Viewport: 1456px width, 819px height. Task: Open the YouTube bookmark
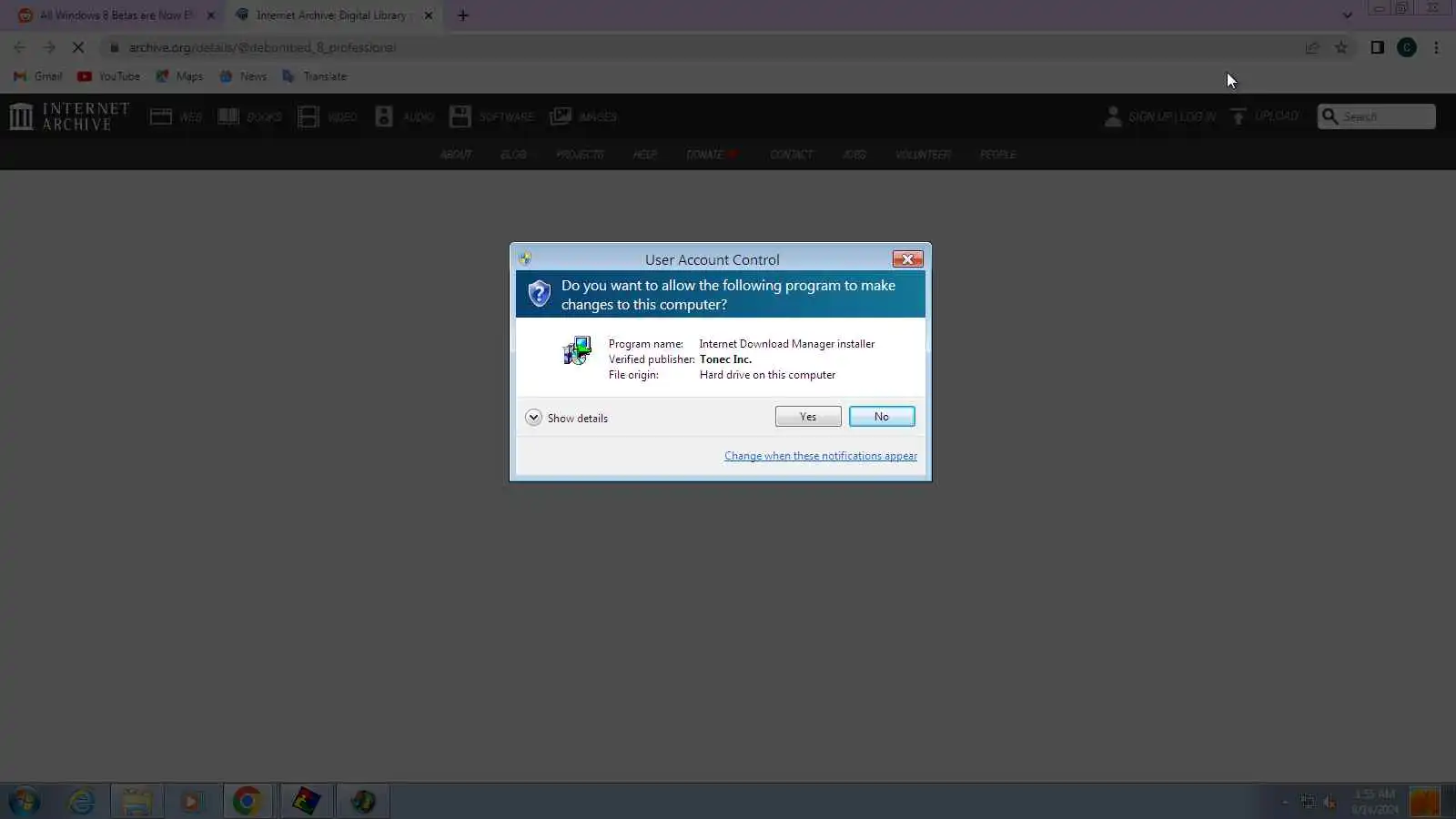coord(109,76)
